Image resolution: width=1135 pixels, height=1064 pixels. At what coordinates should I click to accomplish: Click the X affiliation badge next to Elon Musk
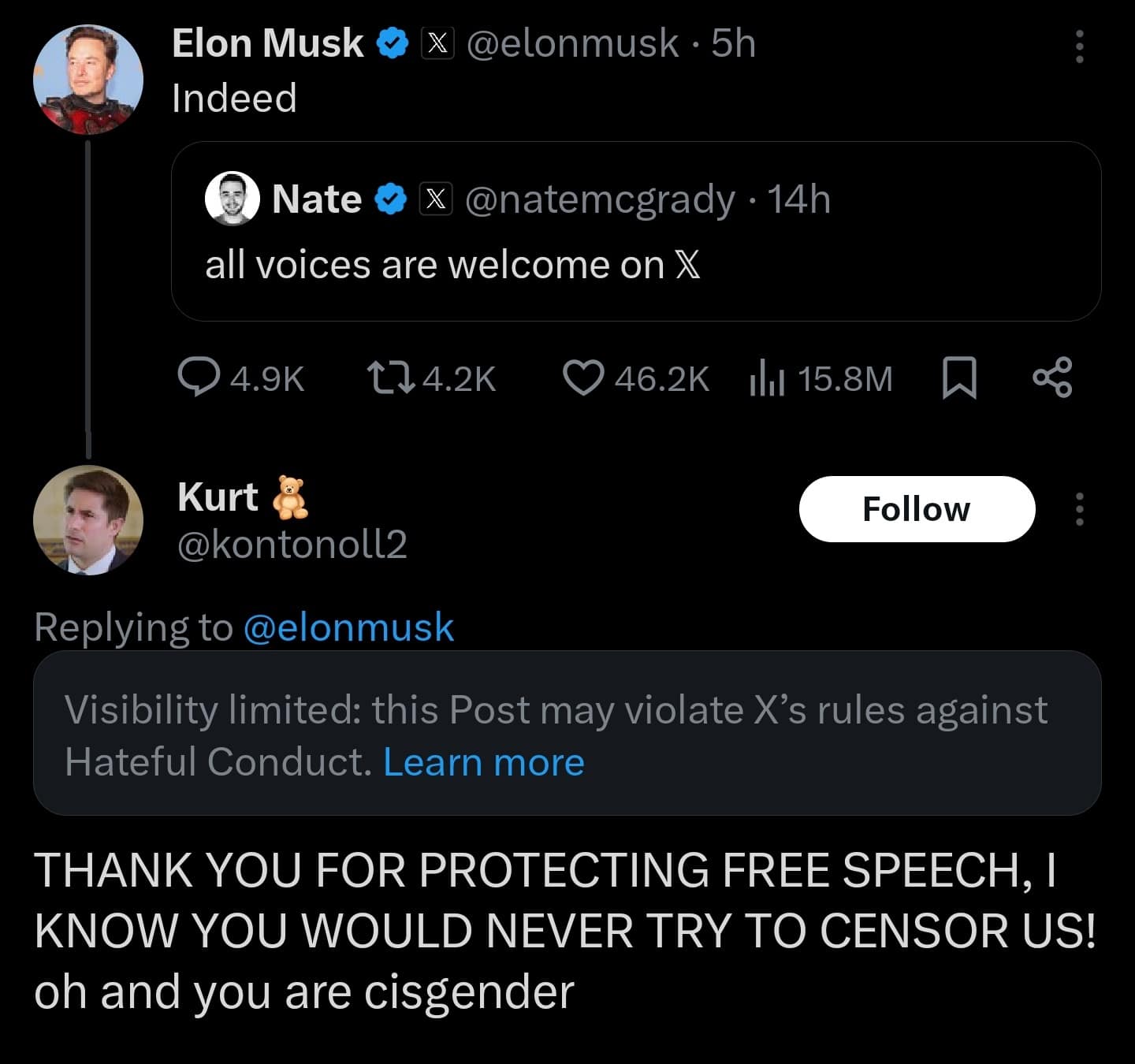pos(437,43)
